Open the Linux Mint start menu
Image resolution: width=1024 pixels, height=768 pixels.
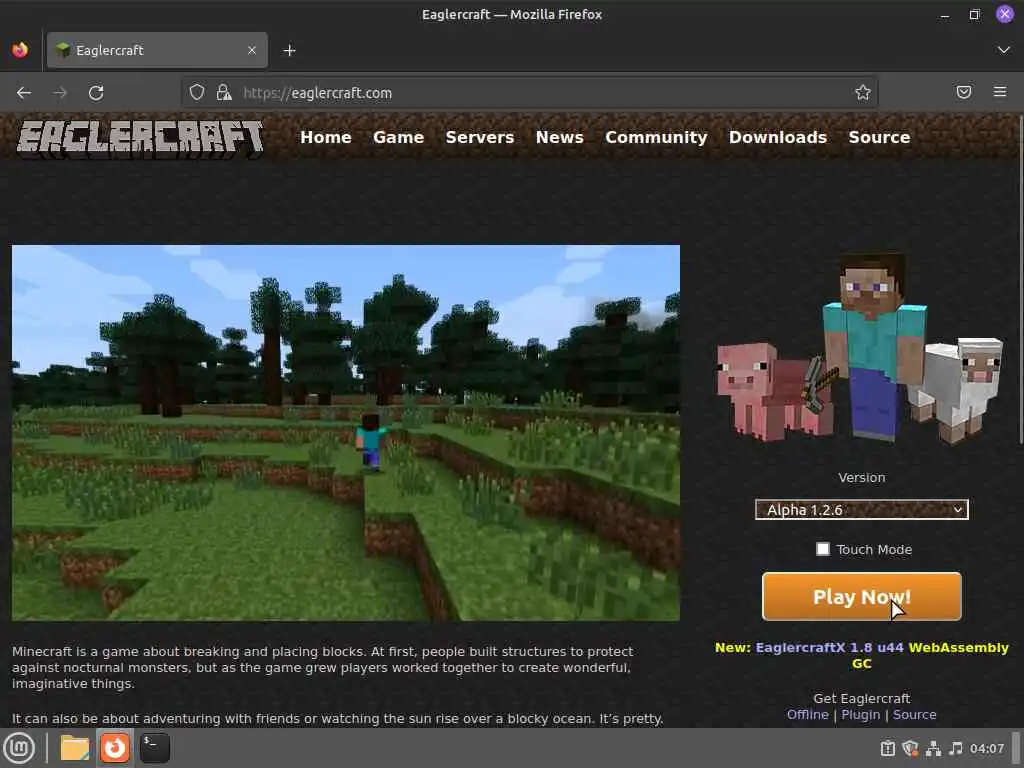click(x=20, y=748)
